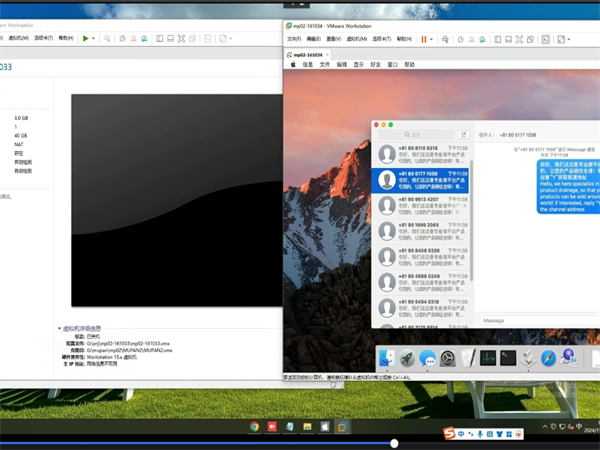Open Messages app from the dock
The width and height of the screenshot is (600, 450).
coord(428,358)
